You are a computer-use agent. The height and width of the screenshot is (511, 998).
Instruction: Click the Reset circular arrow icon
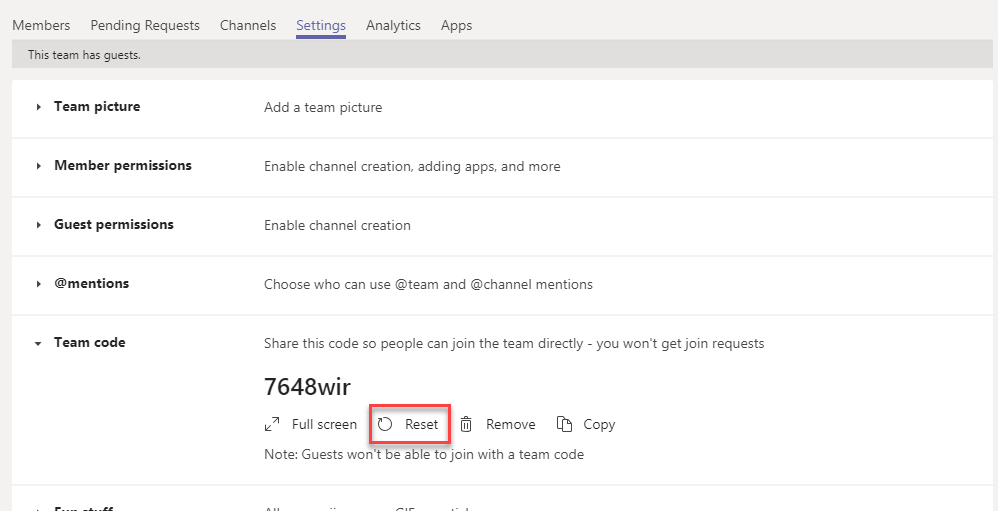(x=385, y=425)
